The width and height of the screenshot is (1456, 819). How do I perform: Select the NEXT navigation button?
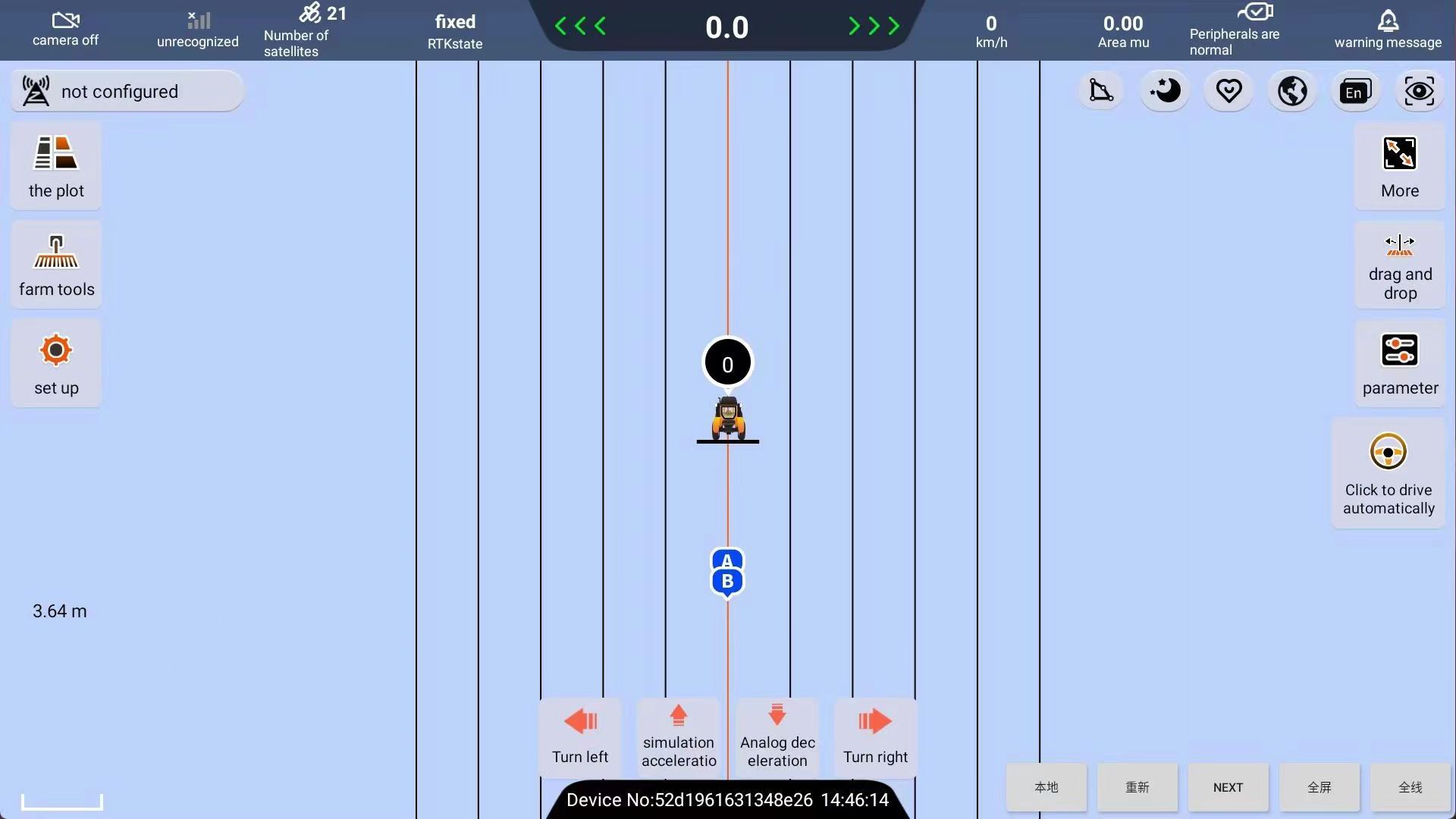pos(1228,787)
